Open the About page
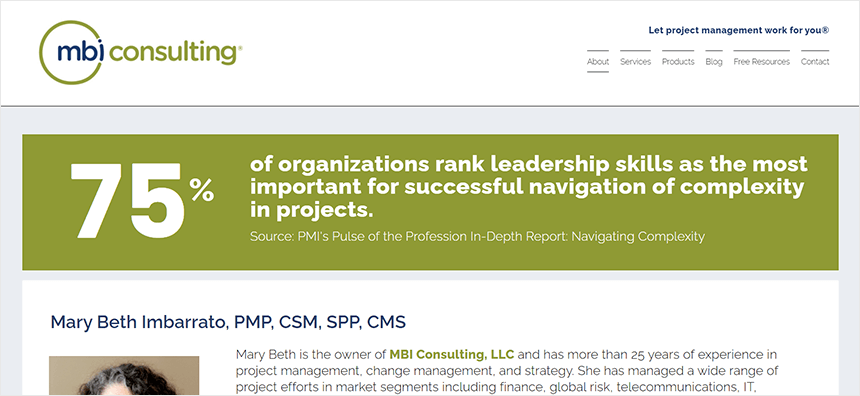 pos(598,61)
